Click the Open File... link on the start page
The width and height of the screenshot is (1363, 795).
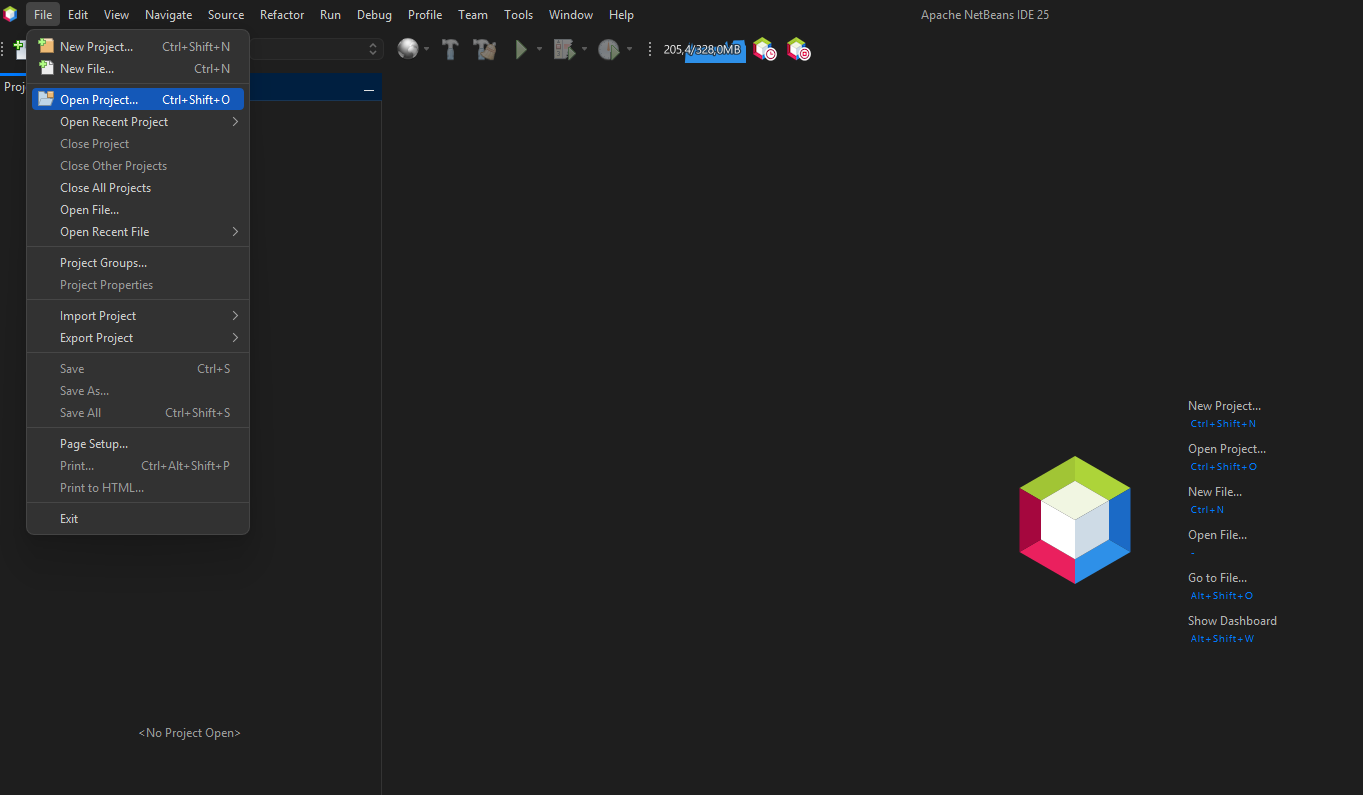coord(1217,535)
